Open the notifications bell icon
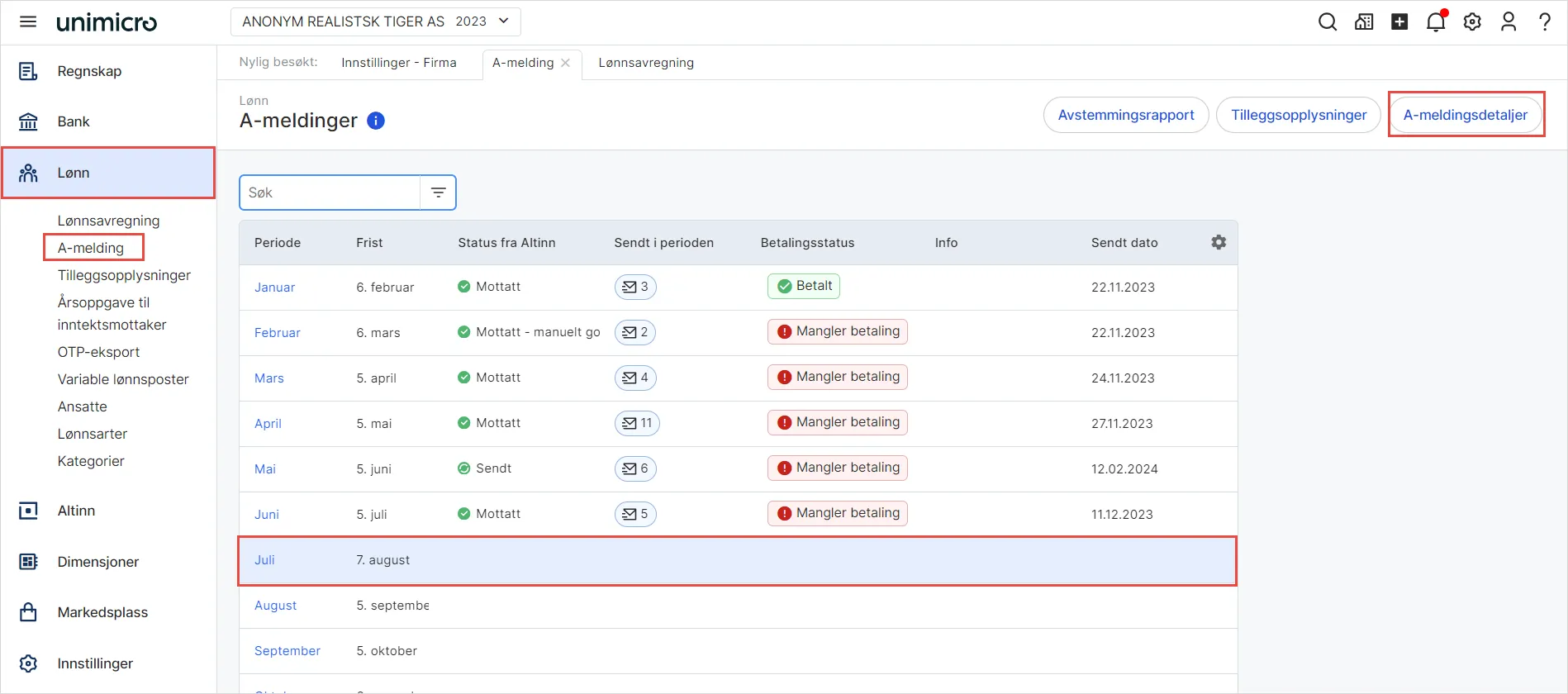 pos(1436,21)
